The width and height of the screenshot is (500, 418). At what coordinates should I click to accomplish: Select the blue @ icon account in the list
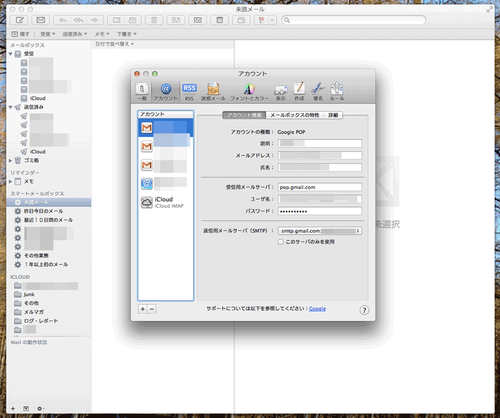click(x=165, y=183)
